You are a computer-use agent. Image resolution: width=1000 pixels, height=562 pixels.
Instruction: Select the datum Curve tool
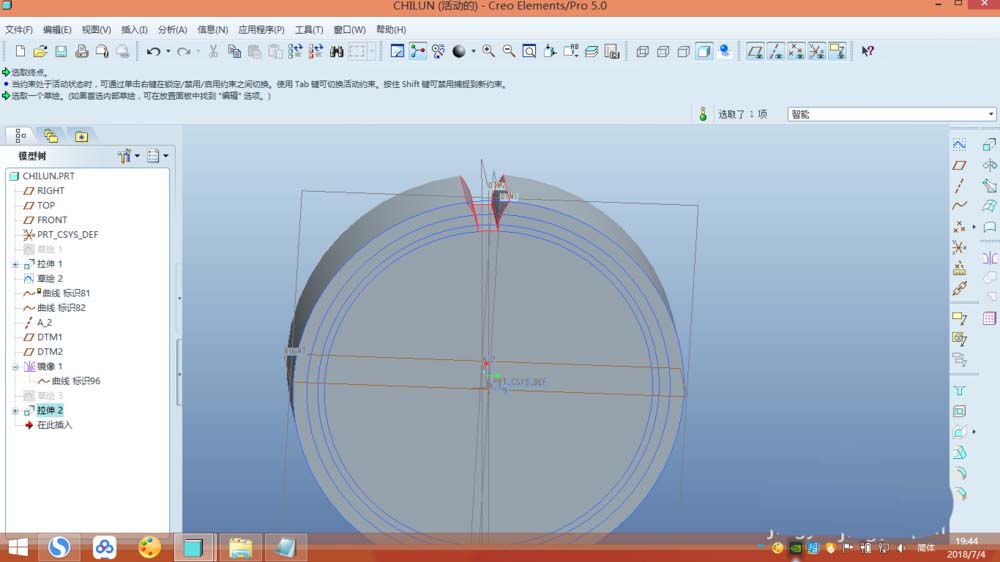click(959, 206)
